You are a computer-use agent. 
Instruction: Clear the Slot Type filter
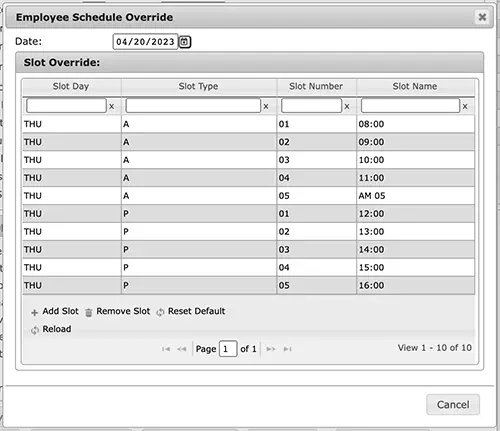[266, 106]
